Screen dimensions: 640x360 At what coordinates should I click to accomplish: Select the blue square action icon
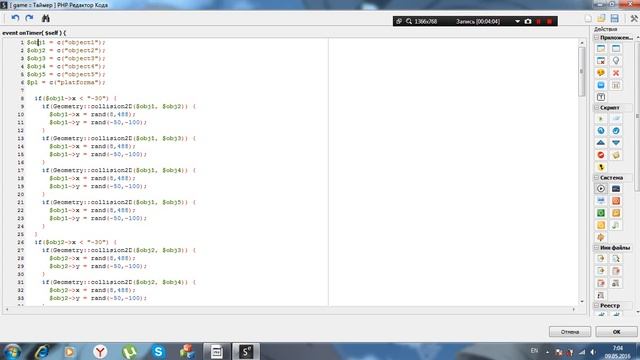coord(601,85)
